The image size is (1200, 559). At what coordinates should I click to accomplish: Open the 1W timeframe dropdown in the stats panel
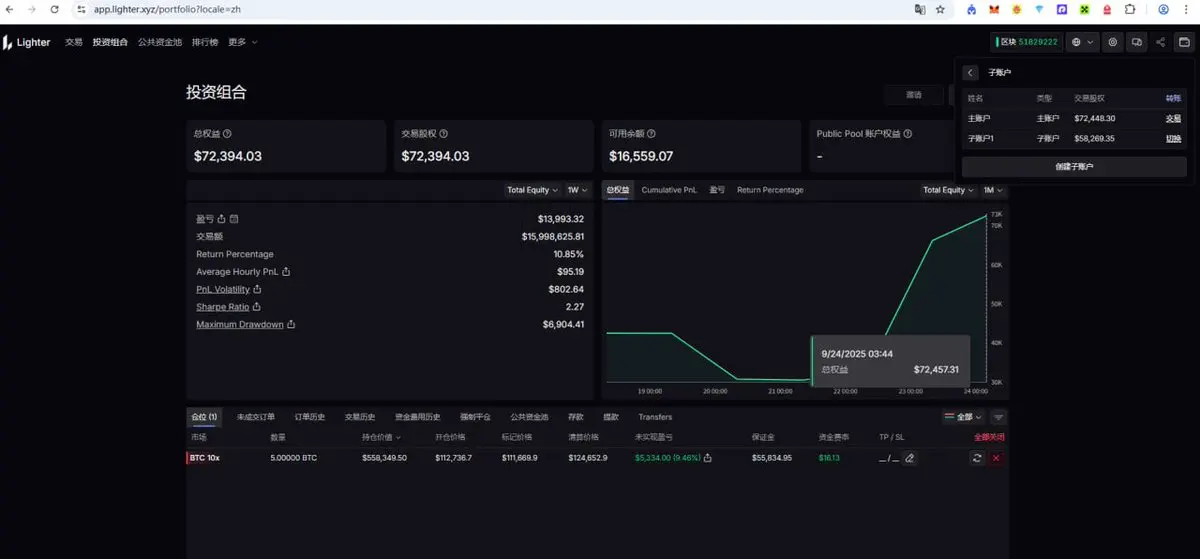click(x=577, y=190)
